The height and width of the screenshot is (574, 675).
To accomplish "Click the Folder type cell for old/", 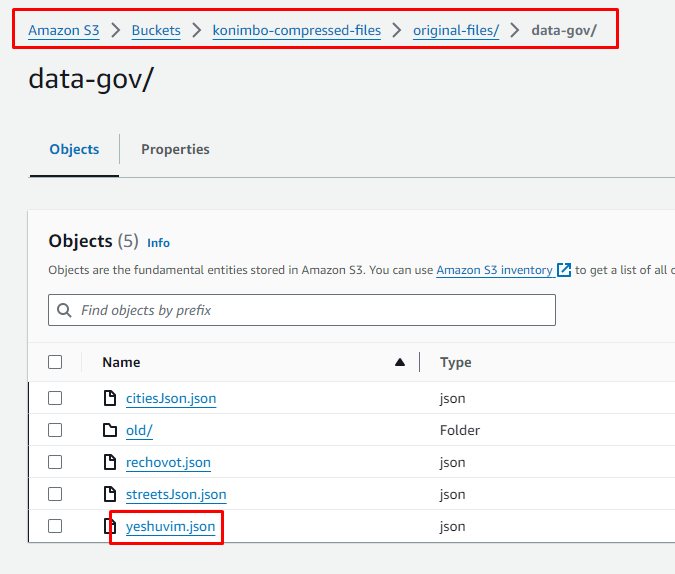I will [460, 430].
